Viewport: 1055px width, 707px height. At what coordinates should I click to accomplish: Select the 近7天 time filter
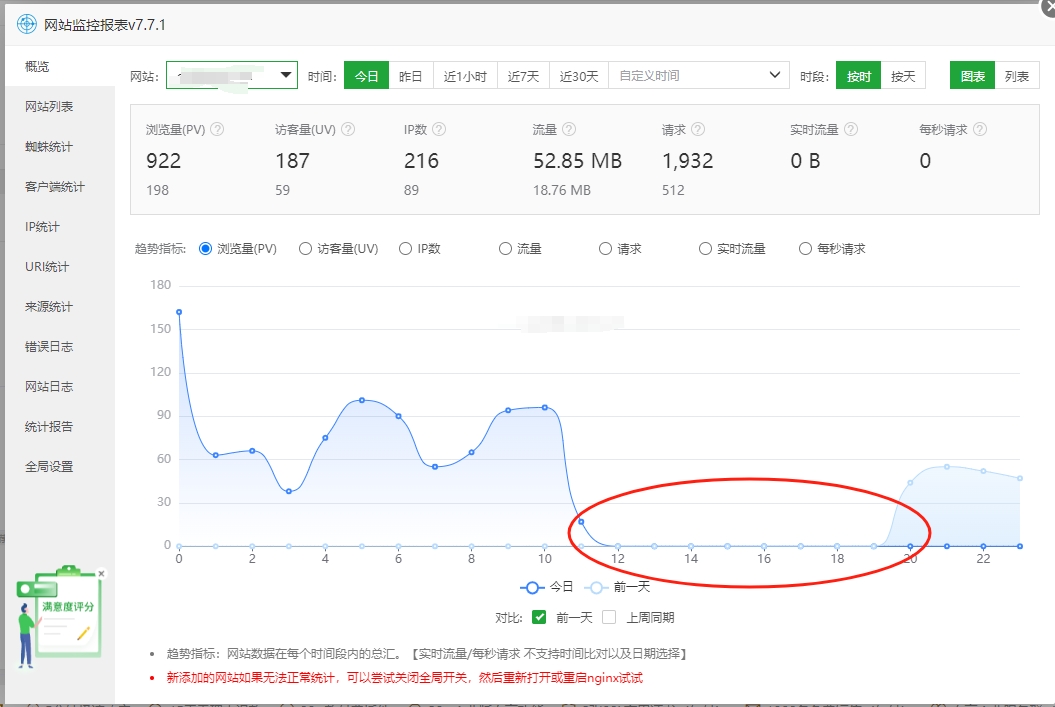tap(523, 75)
